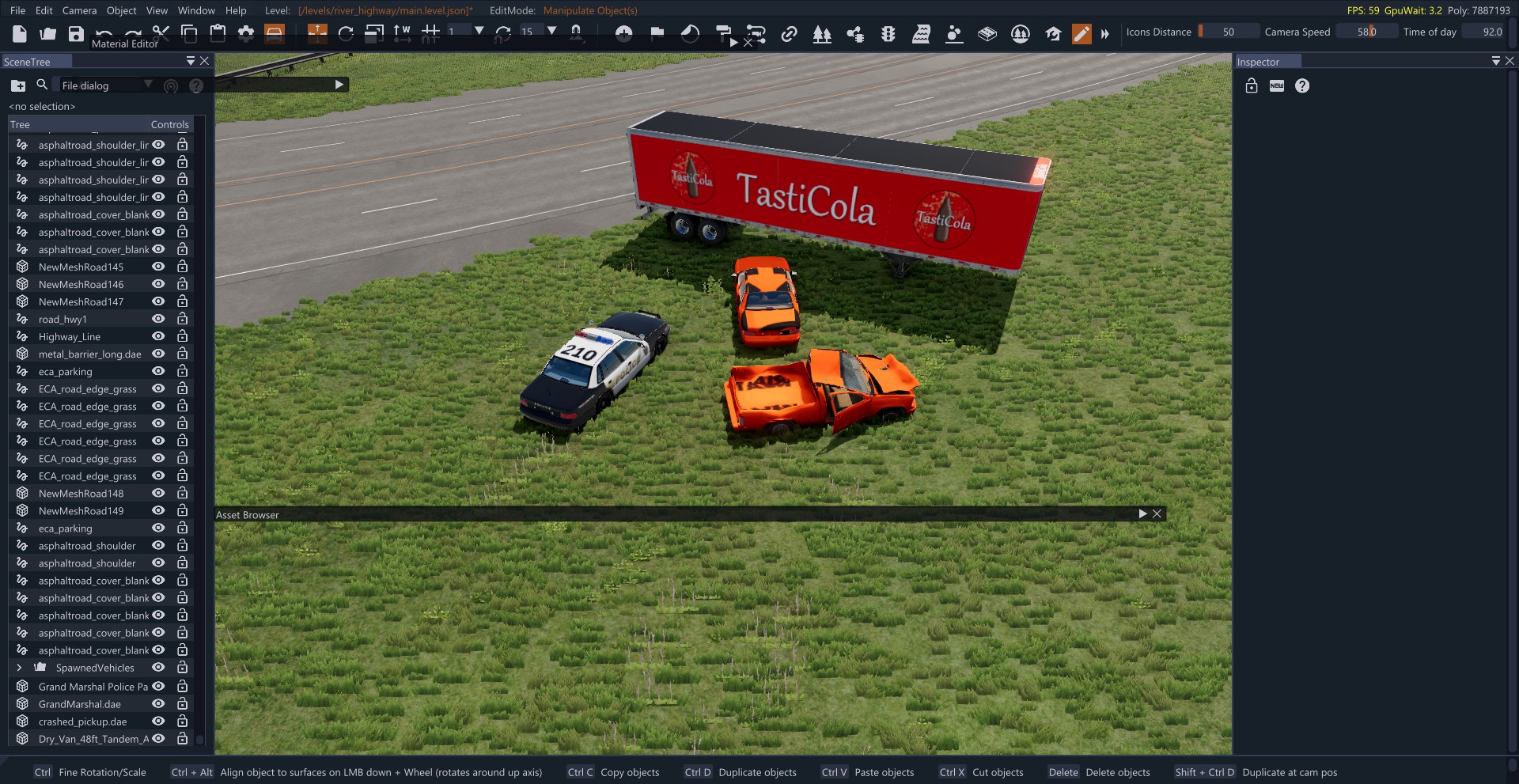Image resolution: width=1519 pixels, height=784 pixels.
Task: Open the File menu
Action: tap(17, 10)
